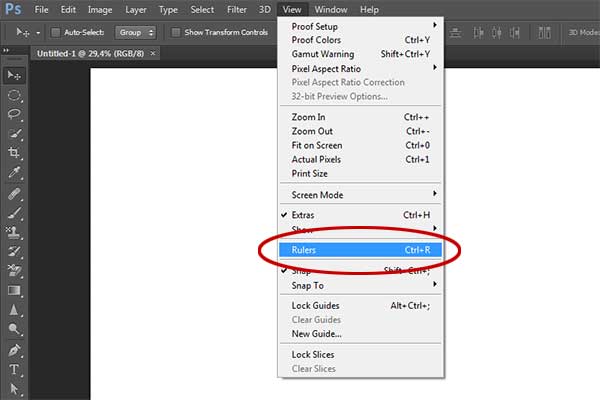
Task: Click the distribute right edges icon
Action: click(x=515, y=33)
